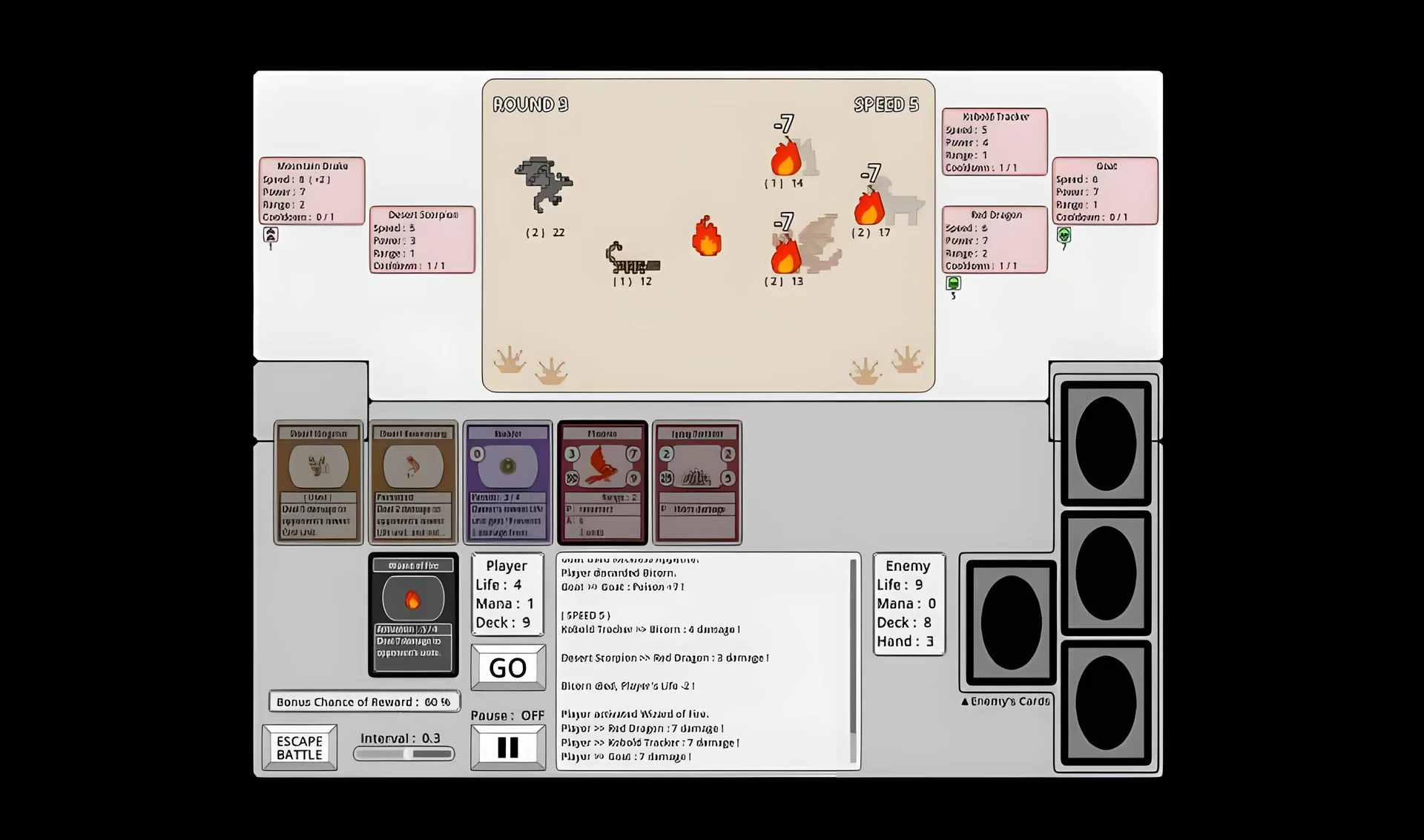The height and width of the screenshot is (840, 1424).
Task: Click the Desert Scorpion sprite on battlefield
Action: click(632, 260)
